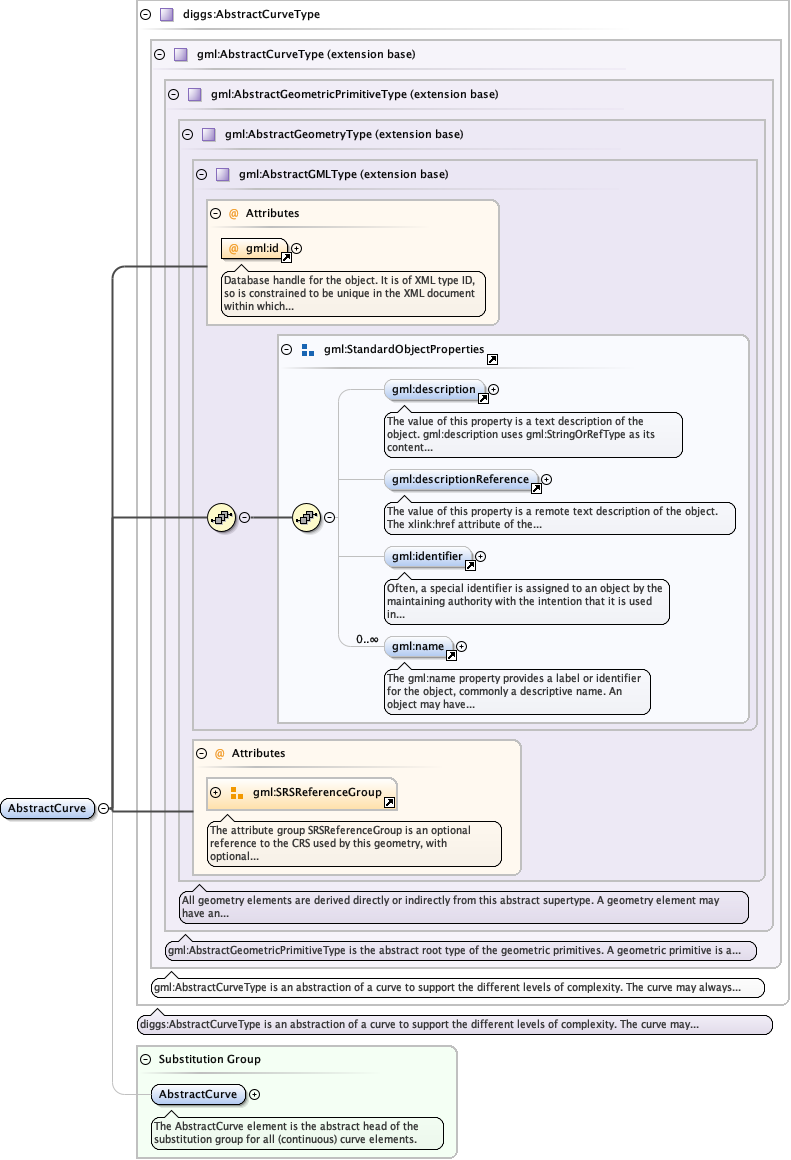The height and width of the screenshot is (1160, 791).
Task: Click the gml:name reference arrow icon
Action: click(451, 656)
